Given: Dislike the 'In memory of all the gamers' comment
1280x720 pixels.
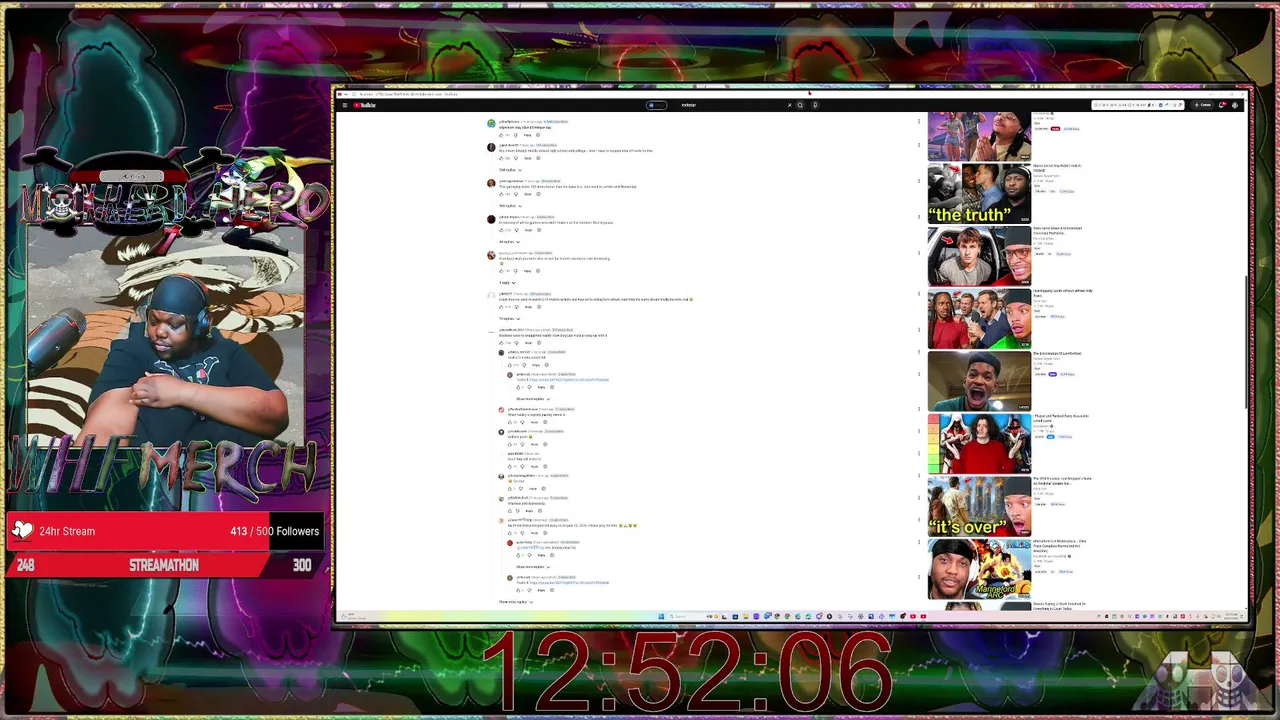Looking at the screenshot, I should point(516,230).
